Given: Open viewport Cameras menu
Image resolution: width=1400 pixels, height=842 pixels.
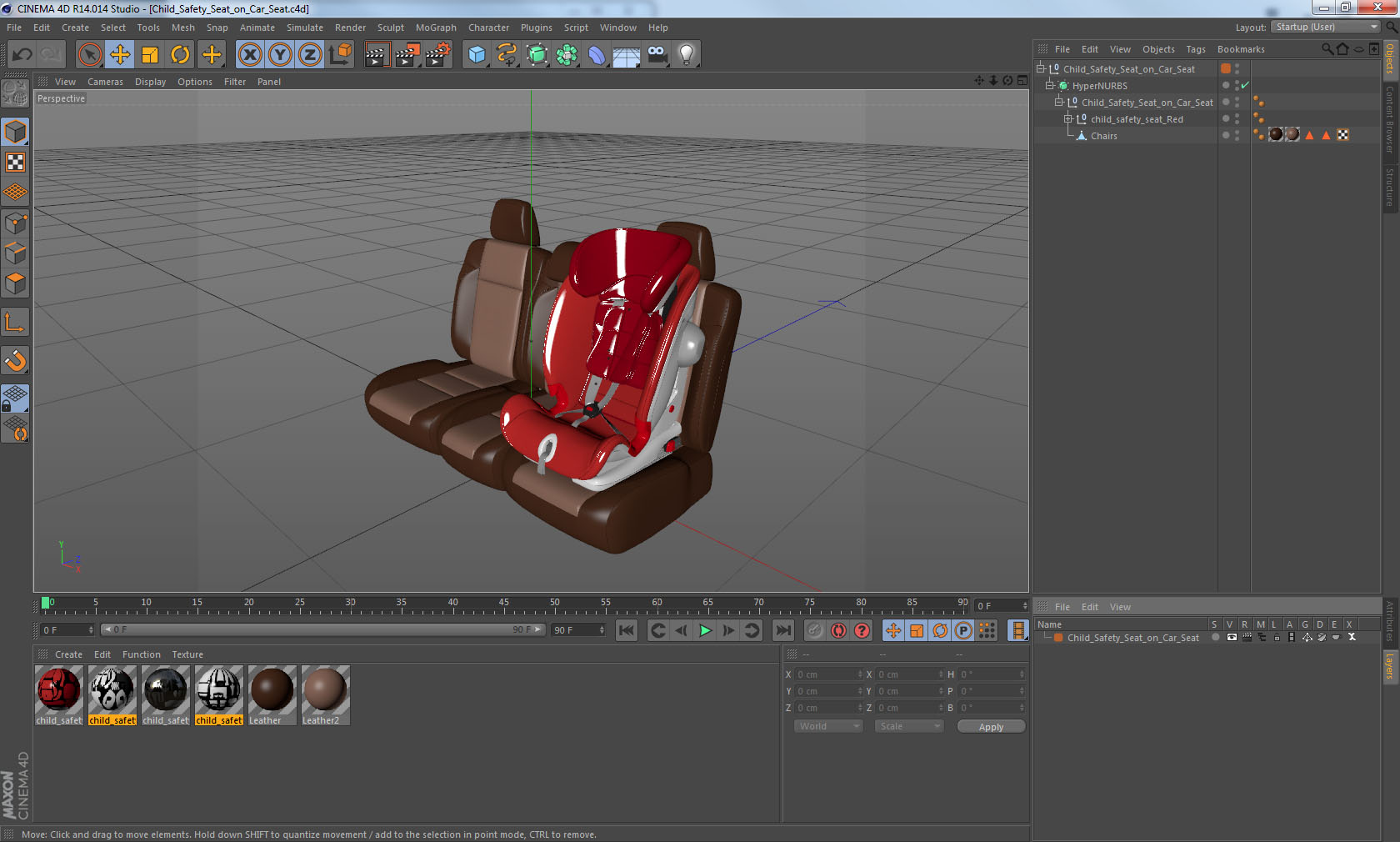Looking at the screenshot, I should (105, 82).
